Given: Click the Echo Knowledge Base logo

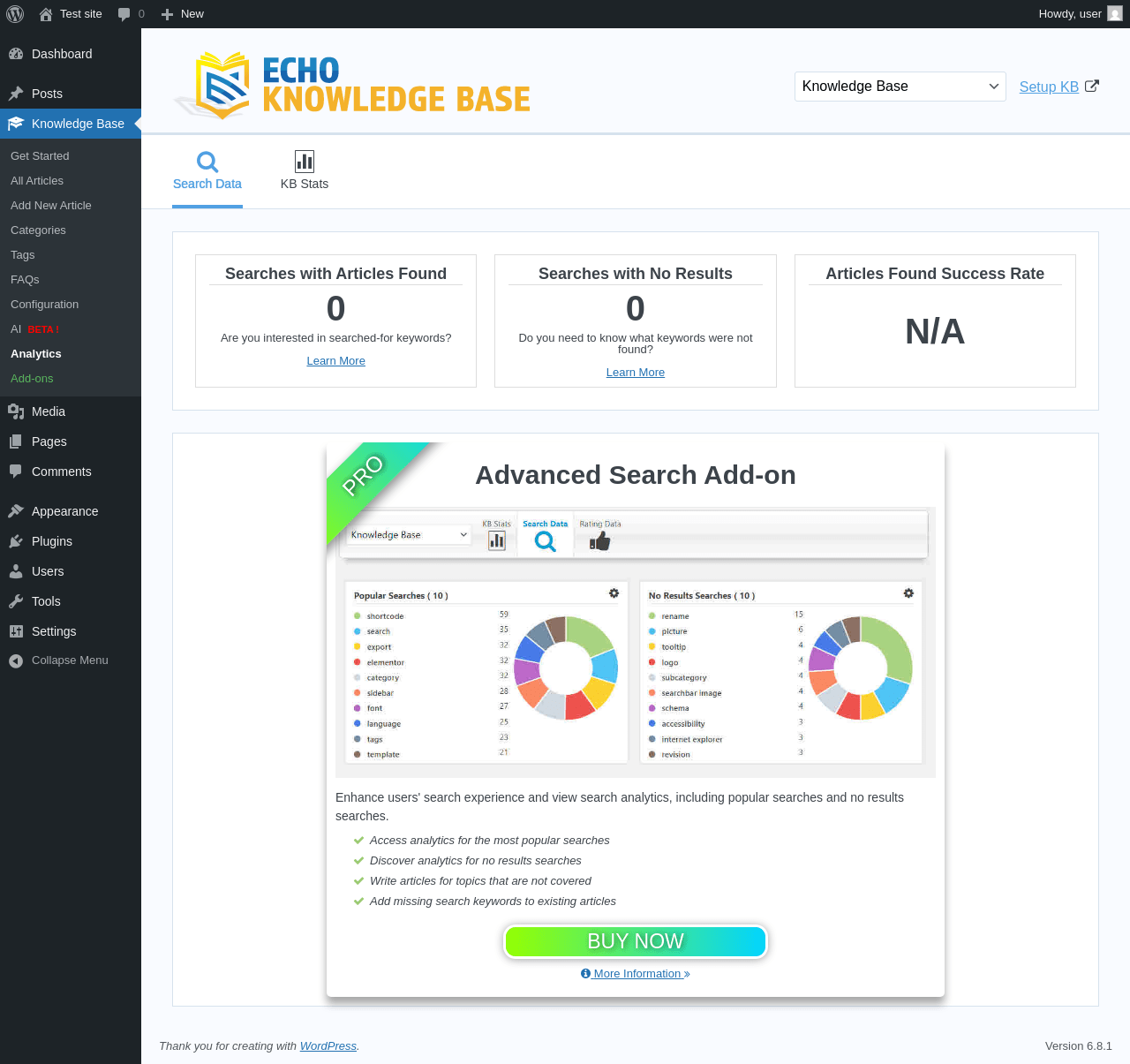Looking at the screenshot, I should click(x=352, y=85).
